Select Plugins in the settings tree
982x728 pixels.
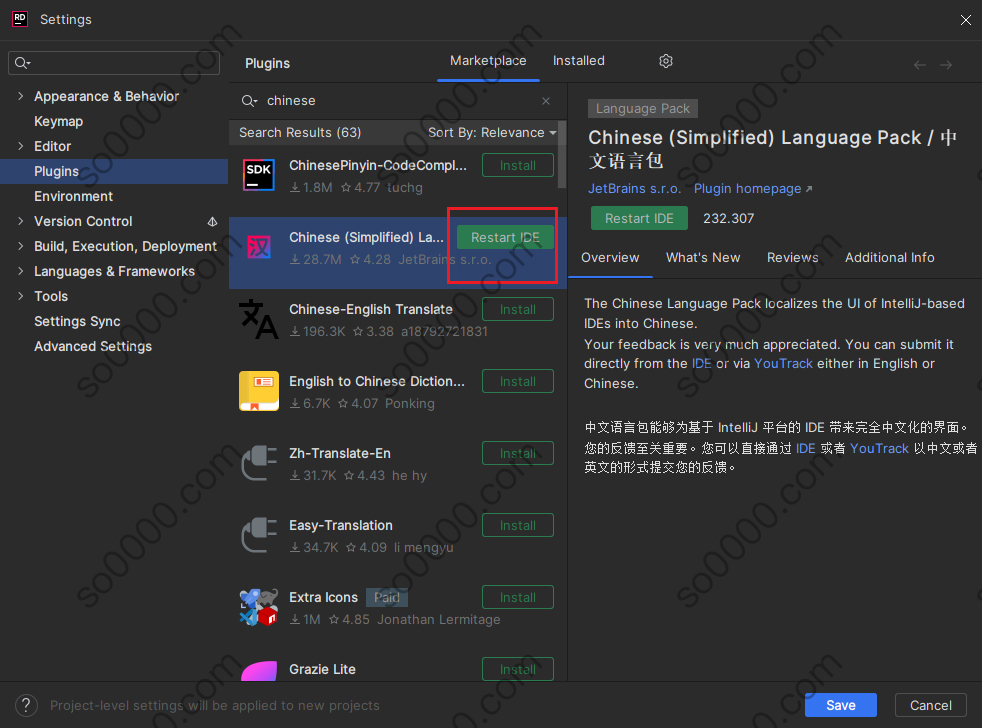[x=114, y=172]
